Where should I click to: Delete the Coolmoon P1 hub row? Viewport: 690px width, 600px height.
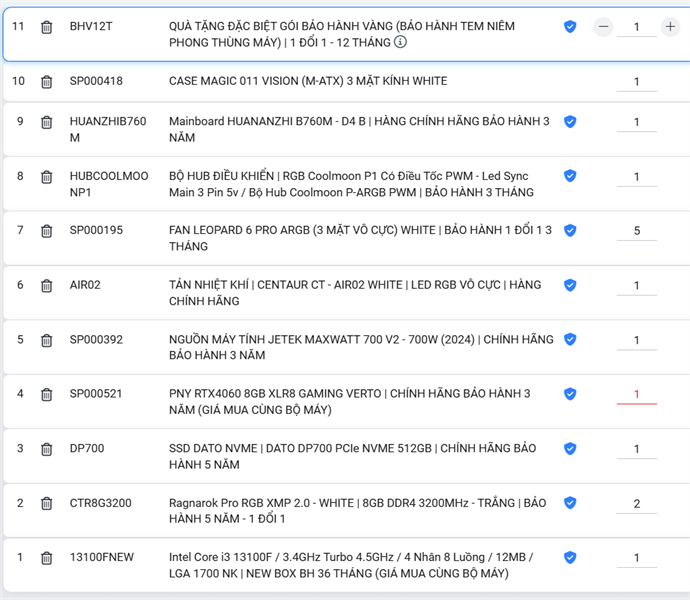point(47,177)
